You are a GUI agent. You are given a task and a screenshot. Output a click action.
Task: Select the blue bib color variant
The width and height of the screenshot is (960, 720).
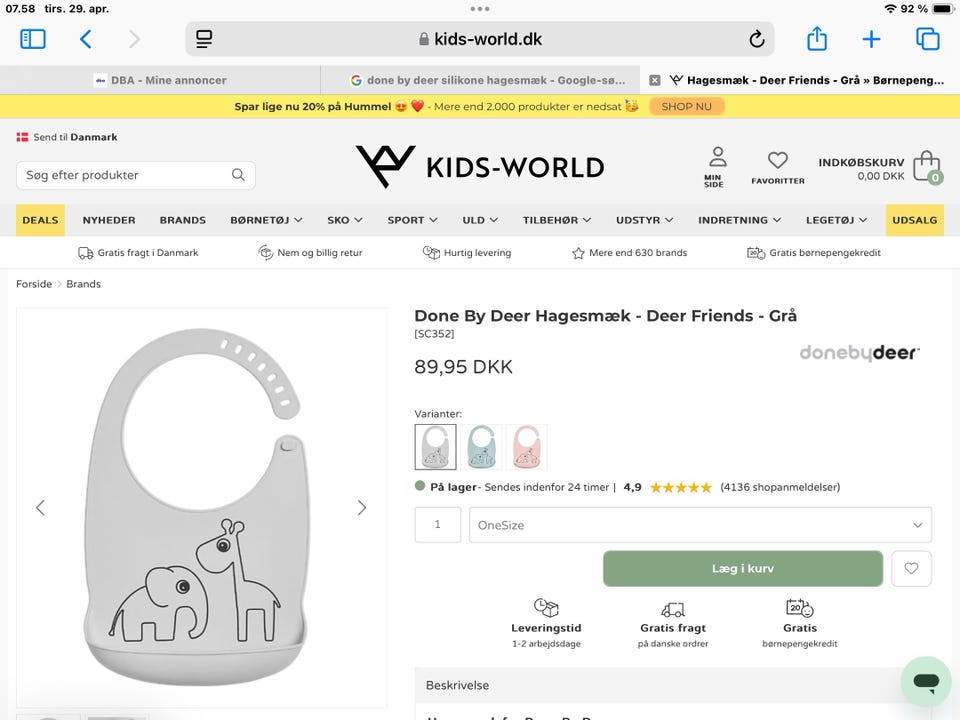(x=481, y=447)
